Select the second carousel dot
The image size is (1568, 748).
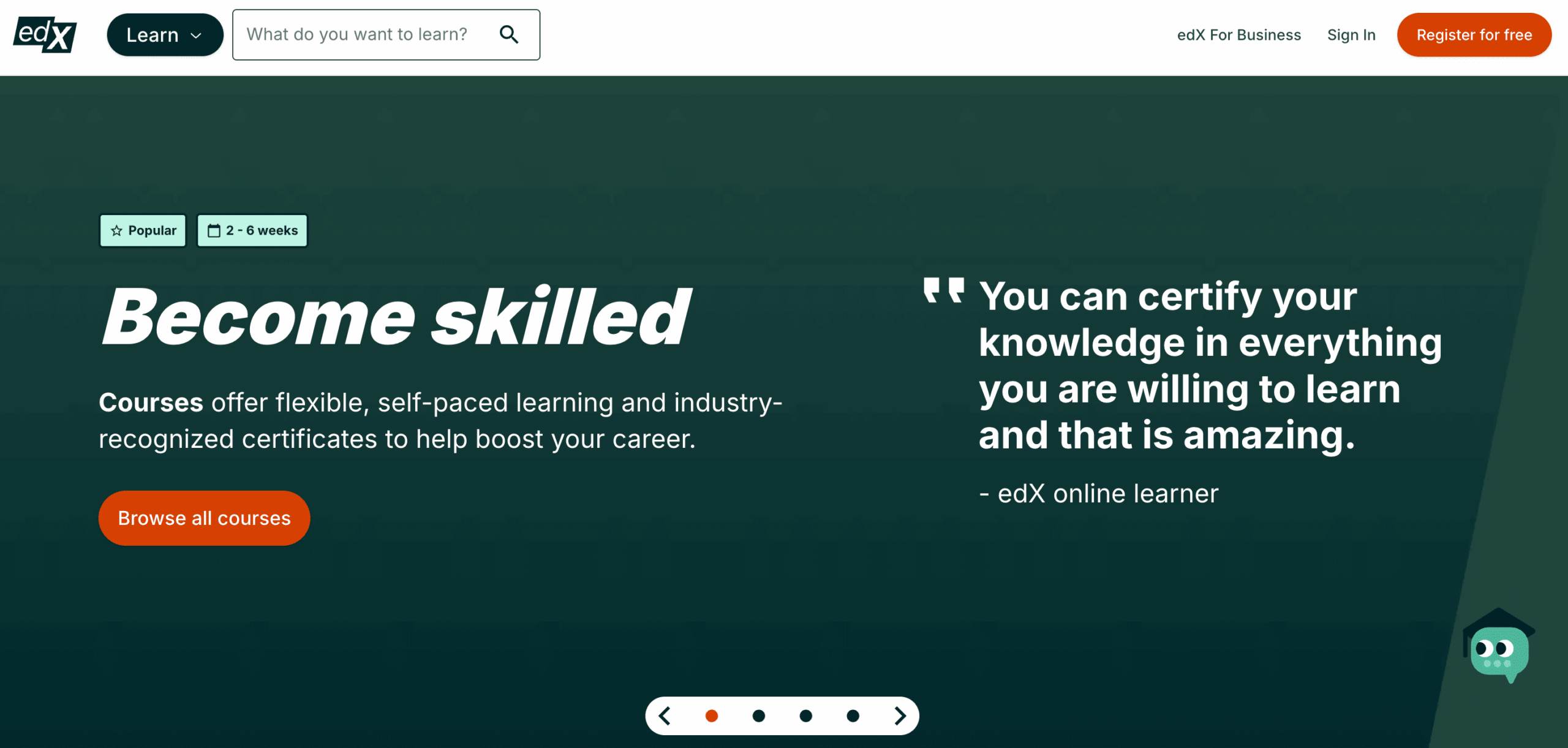(x=758, y=716)
